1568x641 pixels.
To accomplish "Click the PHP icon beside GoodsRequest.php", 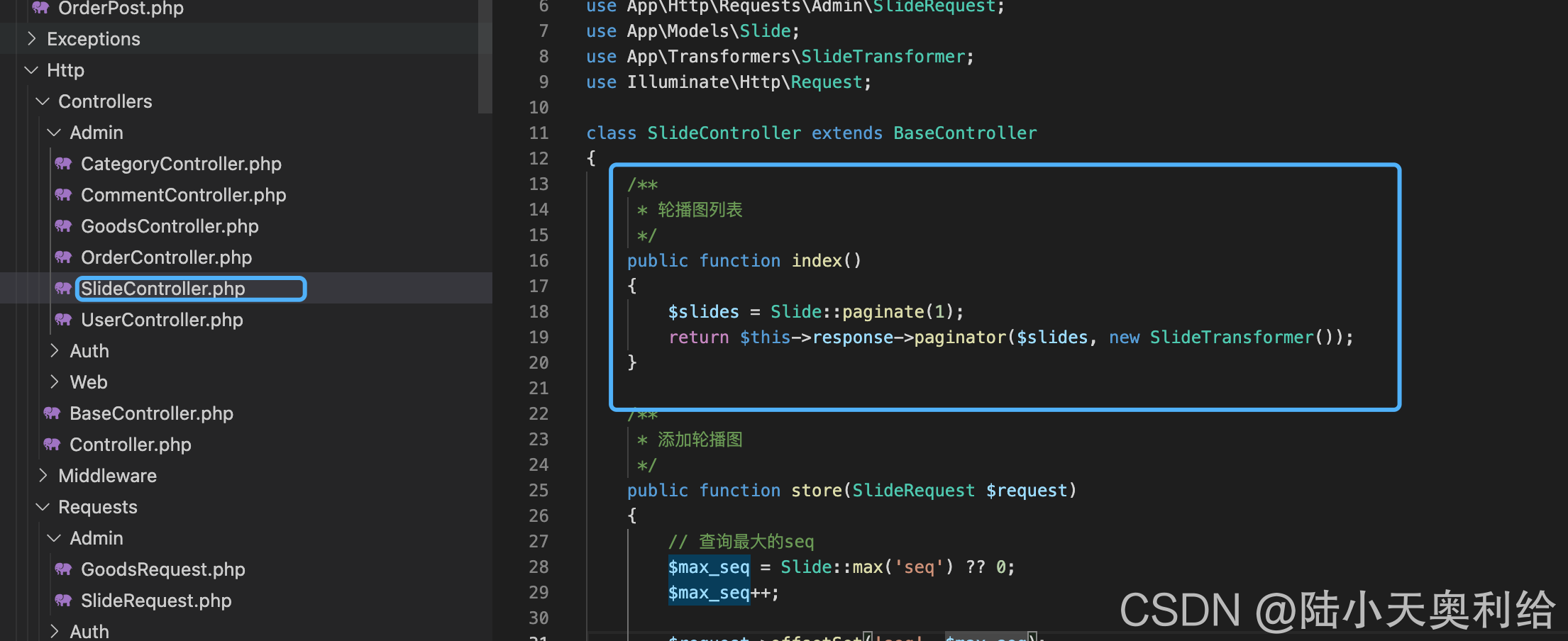I will point(63,569).
